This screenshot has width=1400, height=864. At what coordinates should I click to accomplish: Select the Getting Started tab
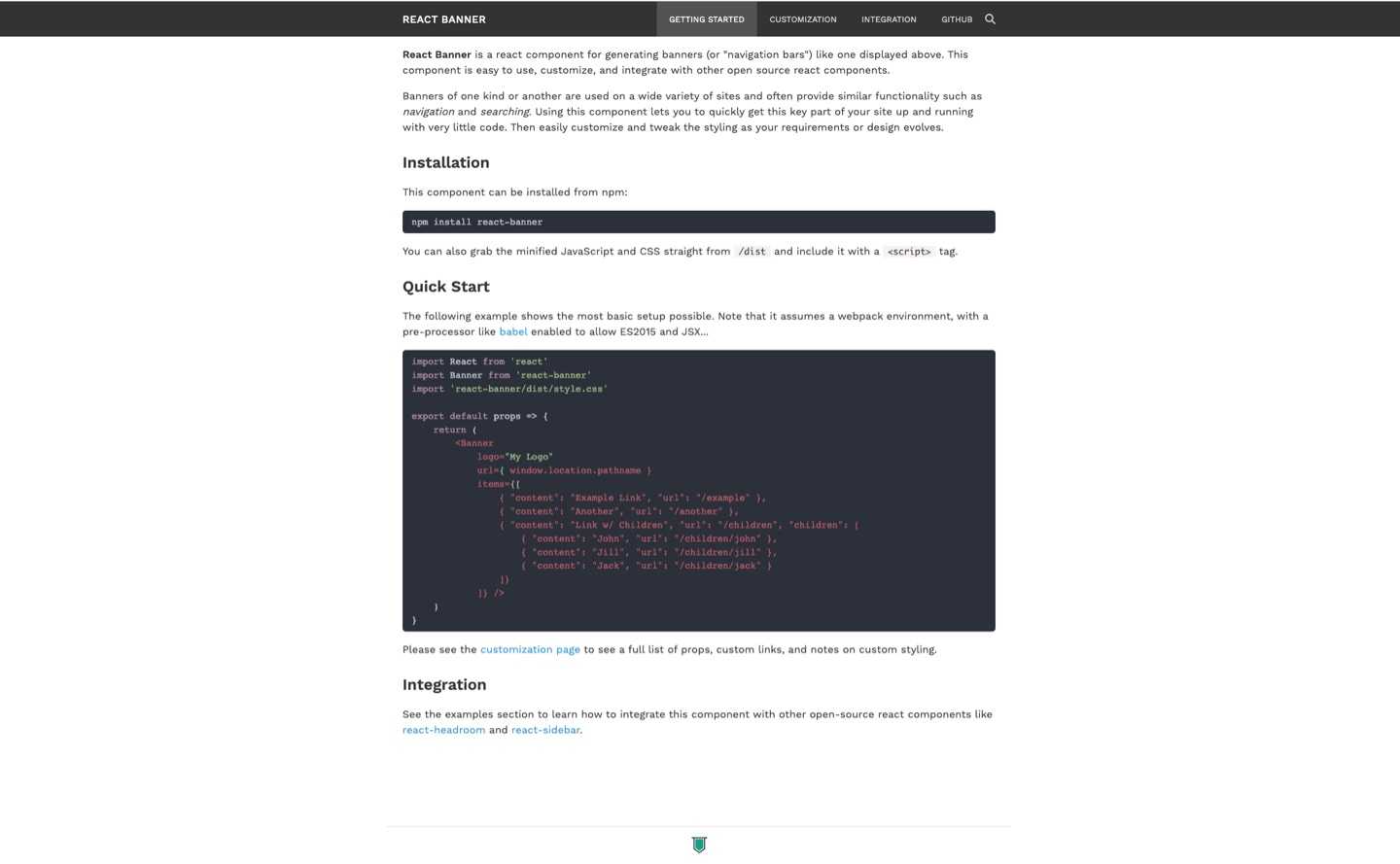click(707, 19)
